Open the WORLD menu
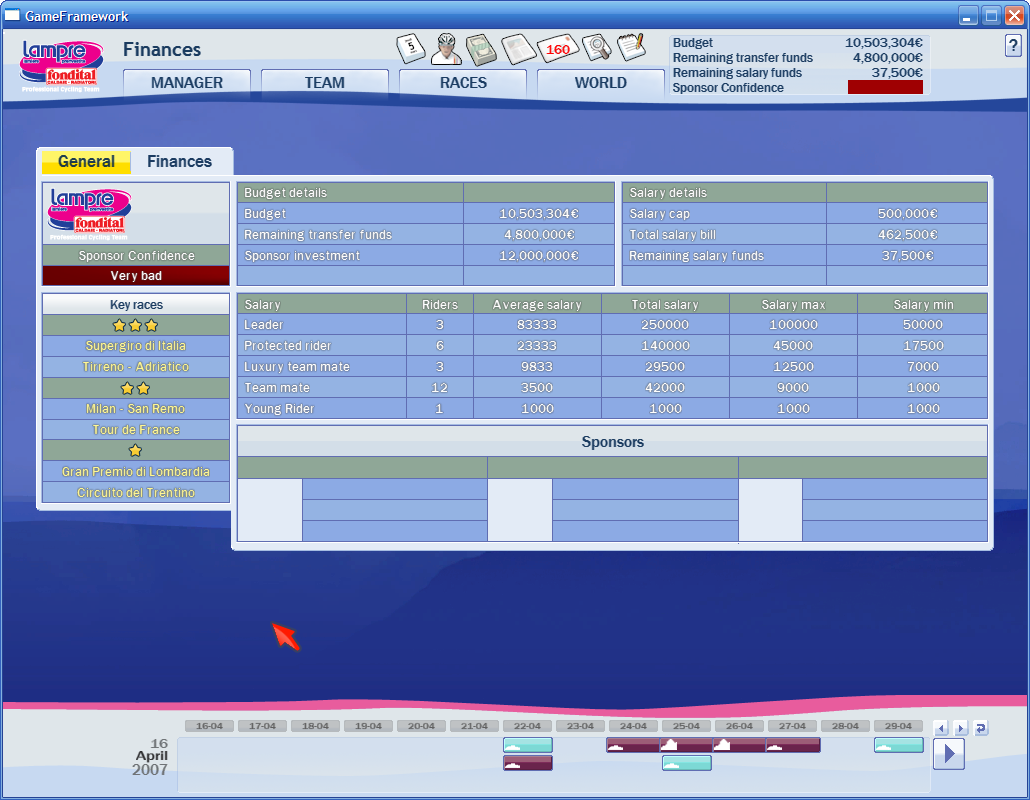Screen dimensions: 1030x800 601,83
